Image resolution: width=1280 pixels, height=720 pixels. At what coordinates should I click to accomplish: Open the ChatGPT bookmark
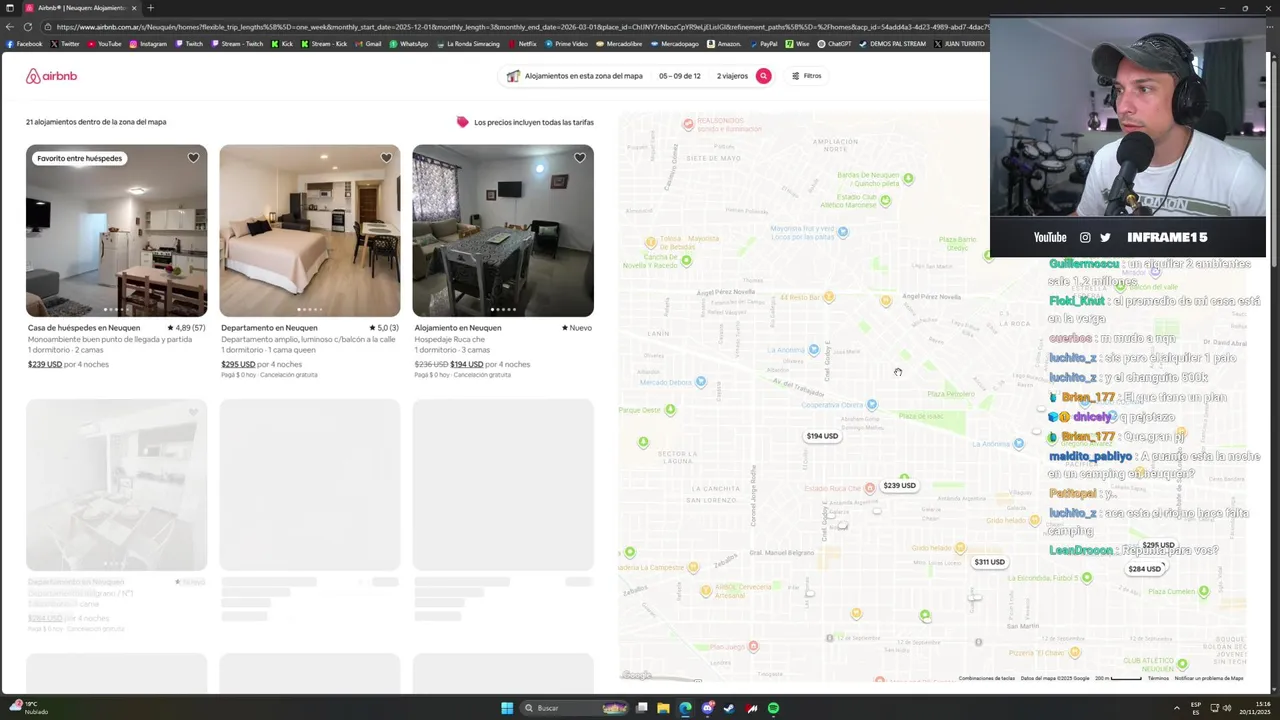click(834, 44)
